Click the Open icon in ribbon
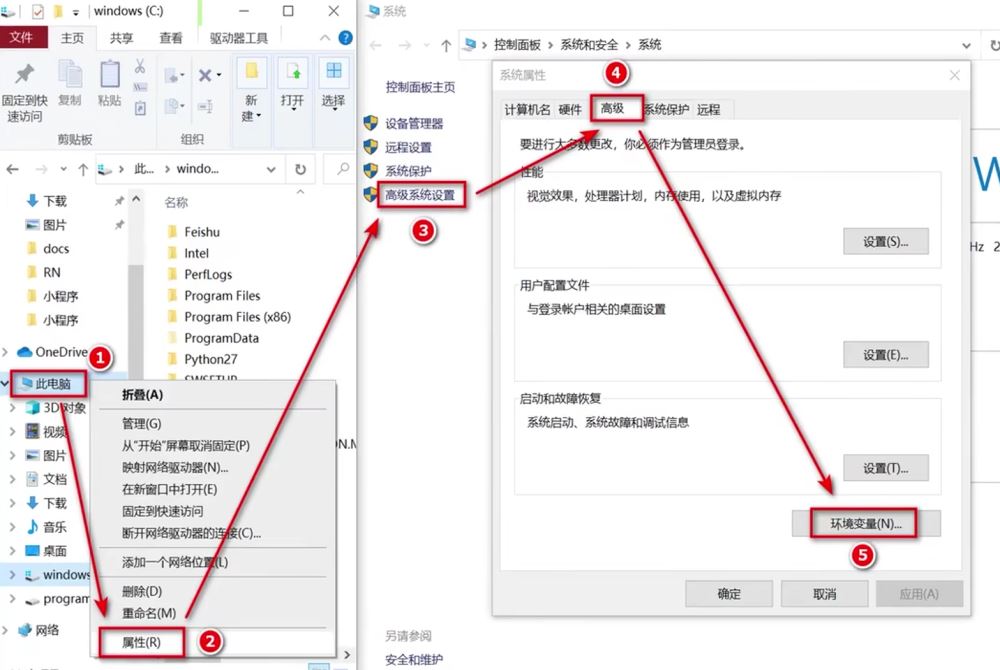 tap(293, 71)
